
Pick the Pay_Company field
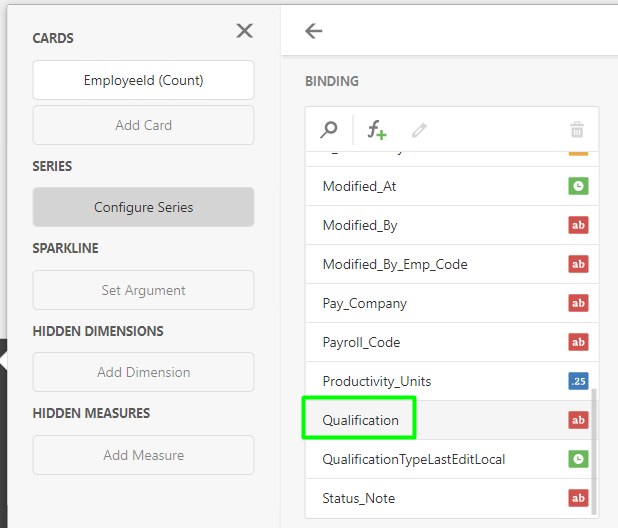tap(452, 303)
